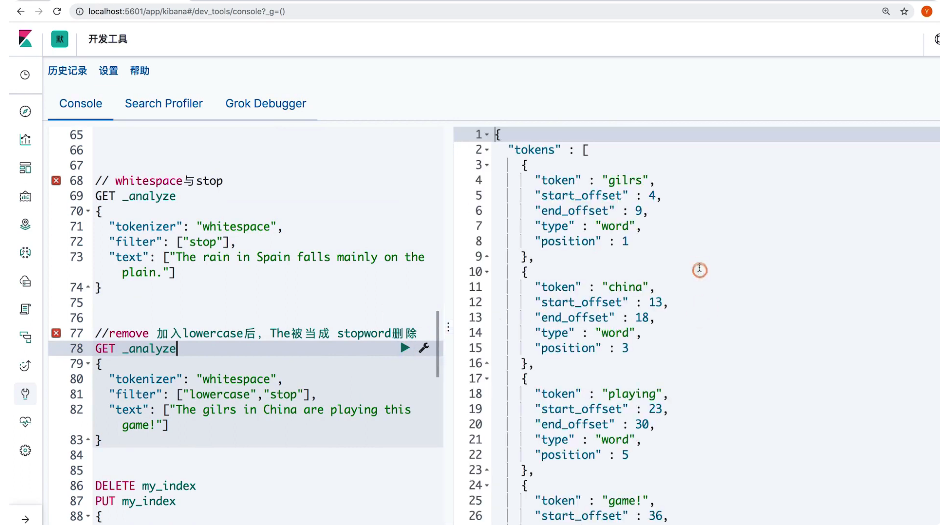Open 设置 (Settings) link

[x=108, y=71]
